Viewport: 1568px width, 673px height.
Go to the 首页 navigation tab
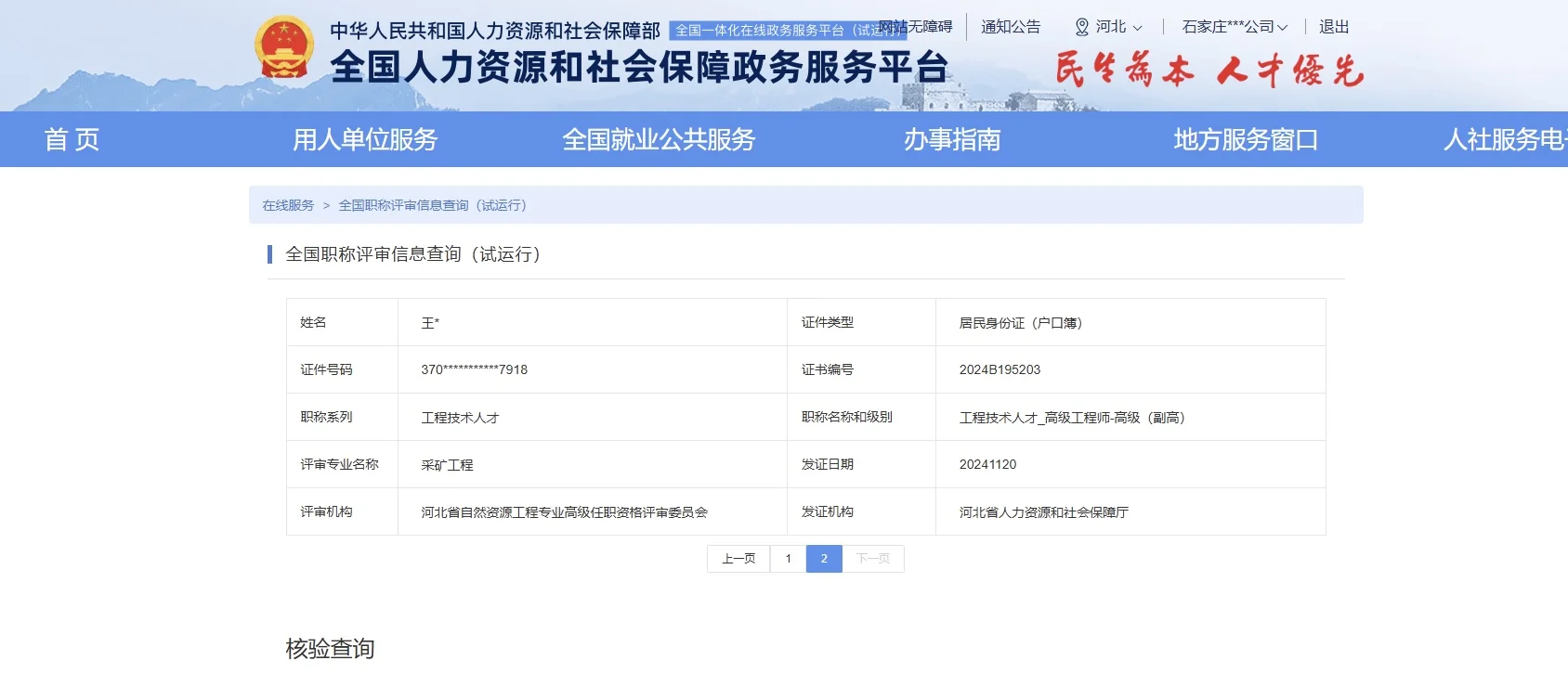(72, 139)
